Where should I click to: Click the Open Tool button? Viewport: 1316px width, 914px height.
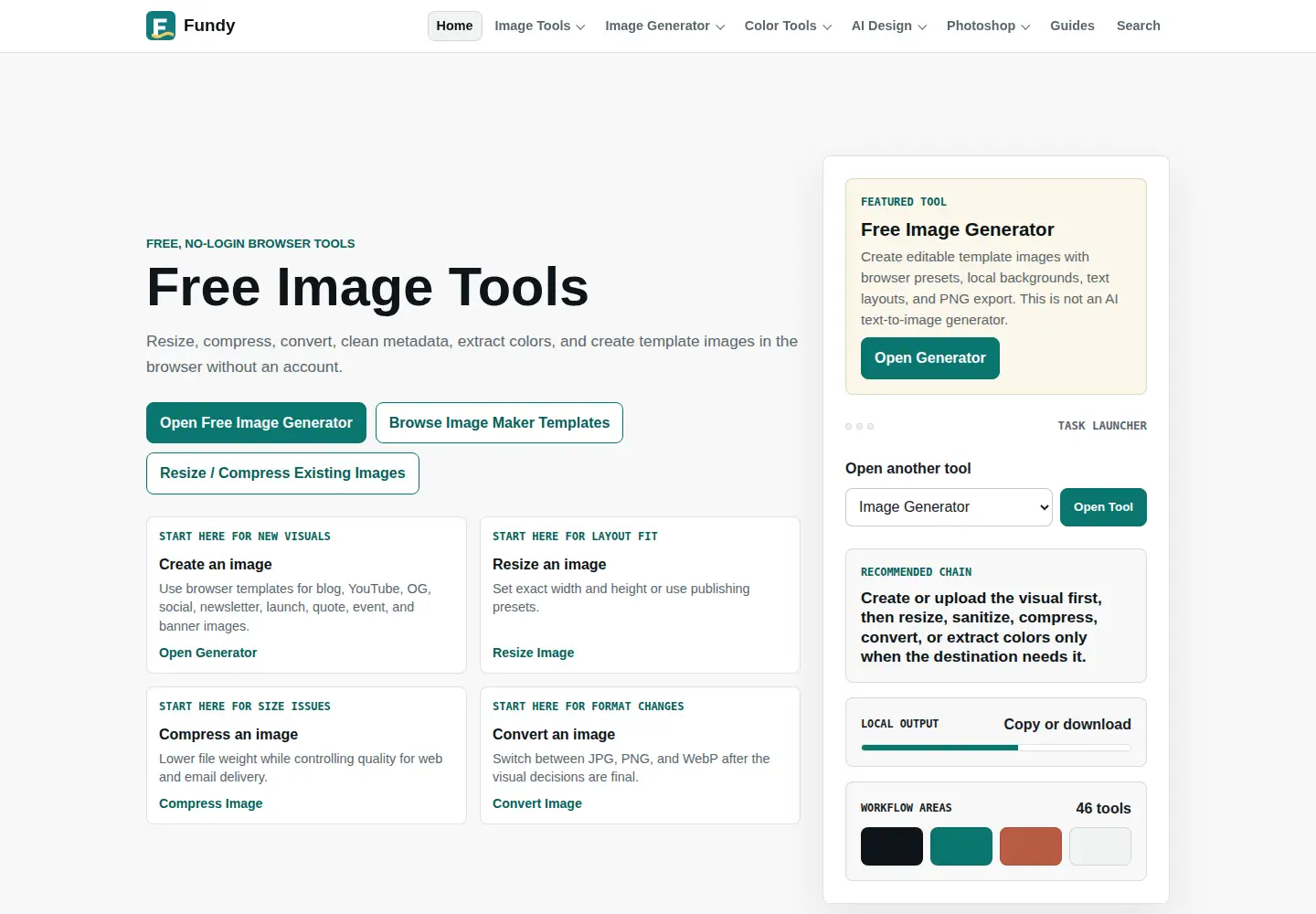click(x=1103, y=507)
